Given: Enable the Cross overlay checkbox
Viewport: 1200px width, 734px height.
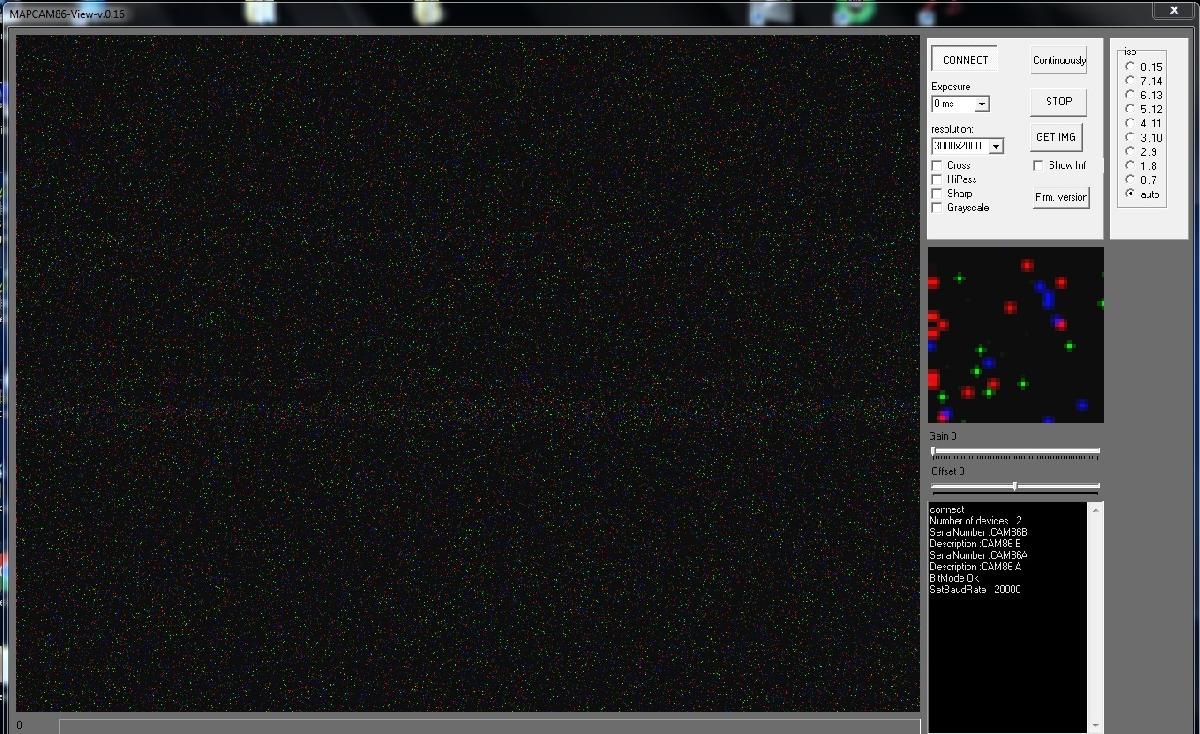Looking at the screenshot, I should coord(936,165).
